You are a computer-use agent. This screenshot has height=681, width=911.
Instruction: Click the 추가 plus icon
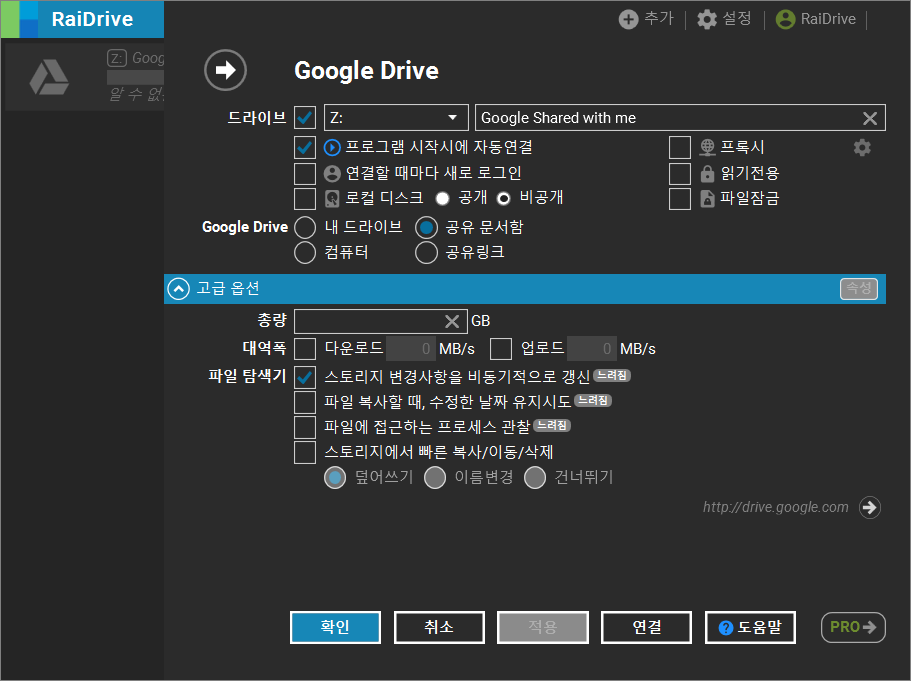(x=628, y=19)
